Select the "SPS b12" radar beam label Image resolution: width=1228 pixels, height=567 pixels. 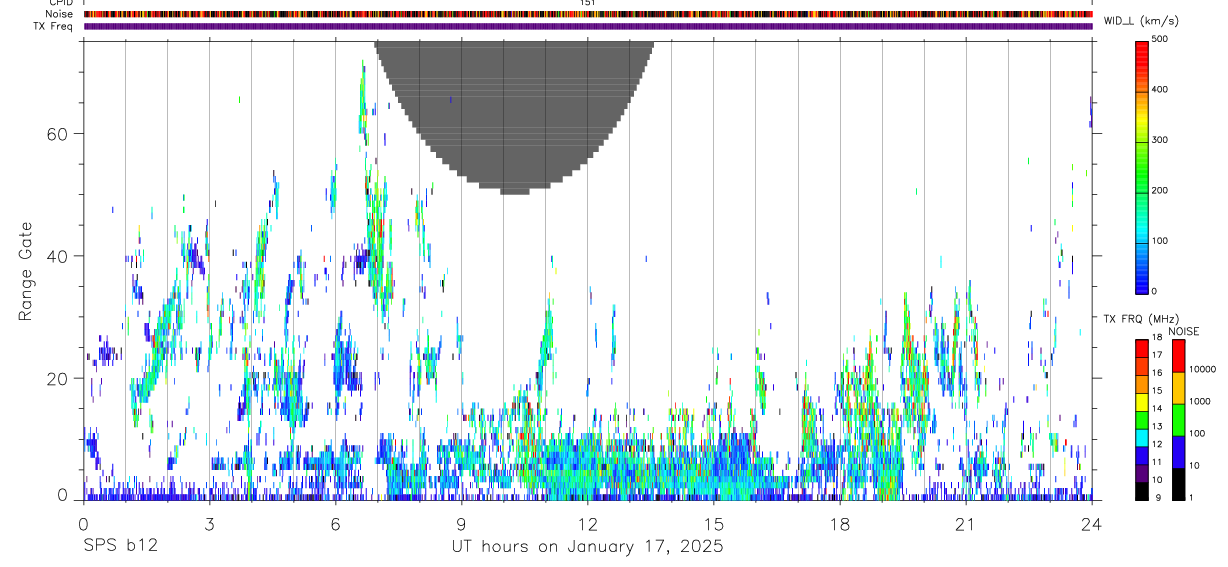click(120, 547)
